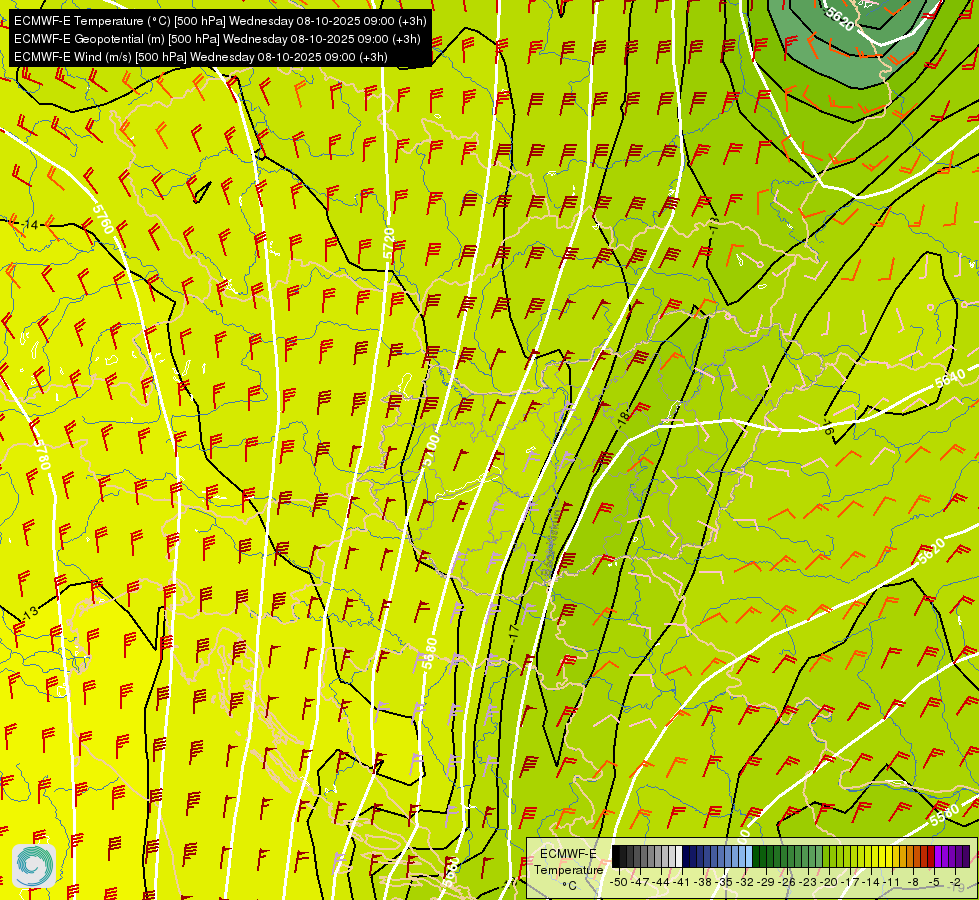Click the -35 tick label in legend
Screen dimensions: 979x900
(724, 882)
